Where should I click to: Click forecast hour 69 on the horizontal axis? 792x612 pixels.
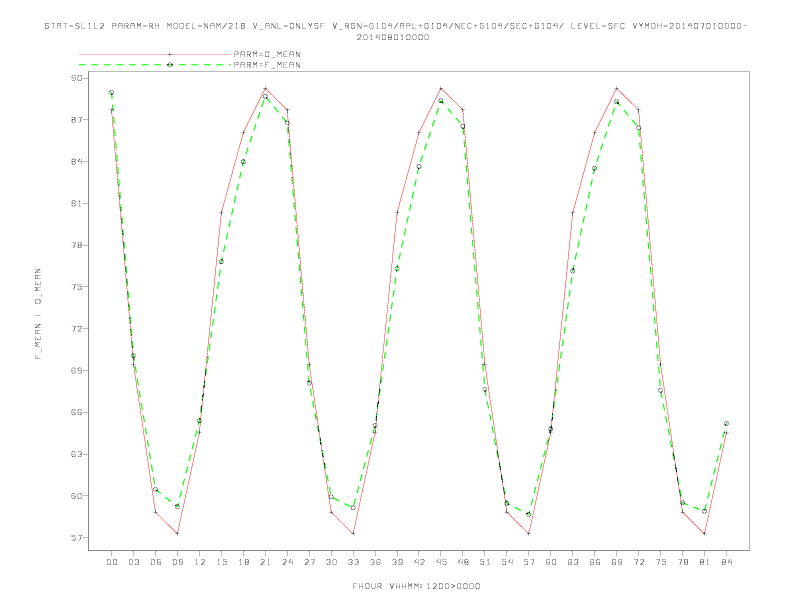tap(617, 562)
